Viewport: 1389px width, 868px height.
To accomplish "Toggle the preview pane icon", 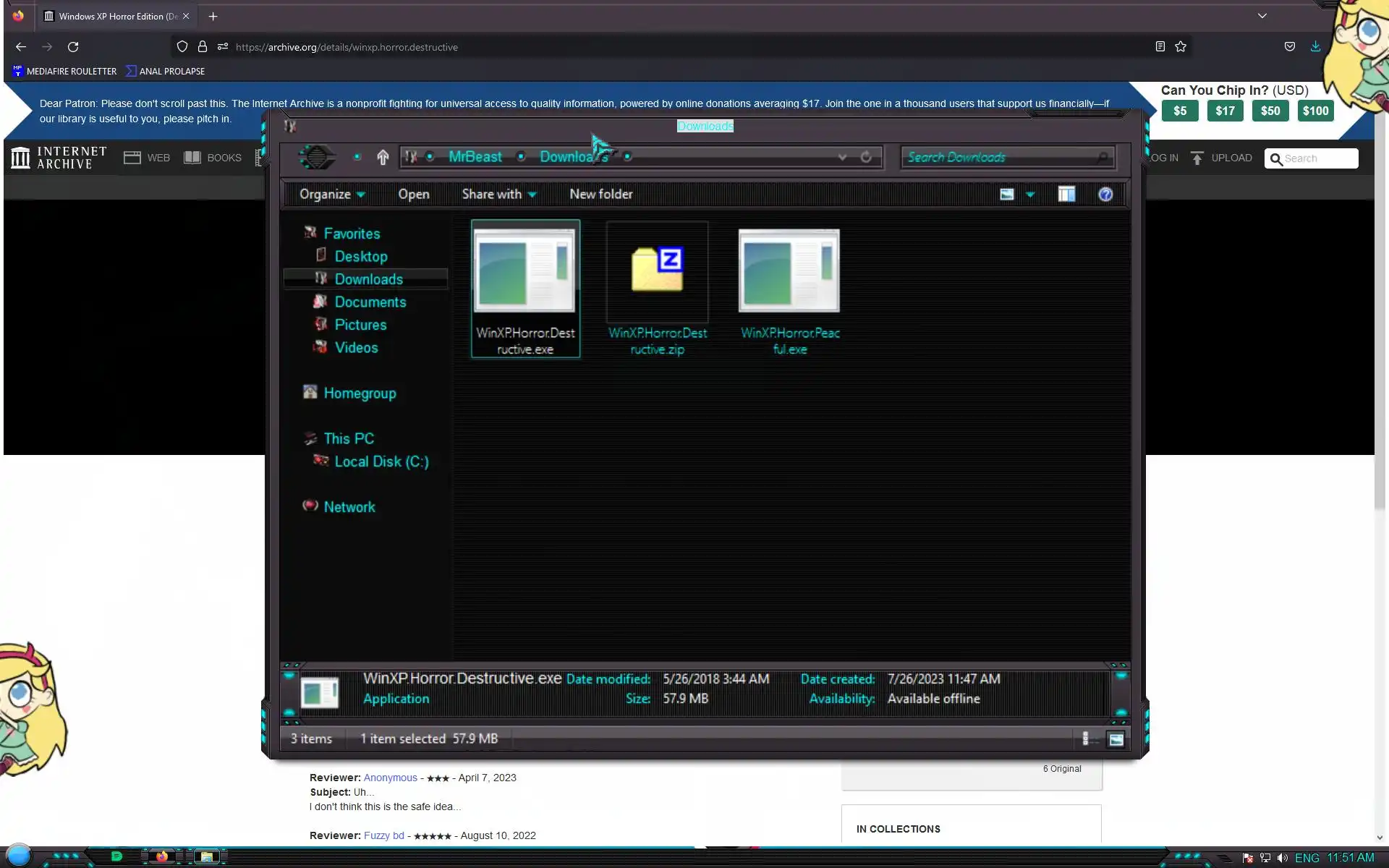I will coord(1066,194).
